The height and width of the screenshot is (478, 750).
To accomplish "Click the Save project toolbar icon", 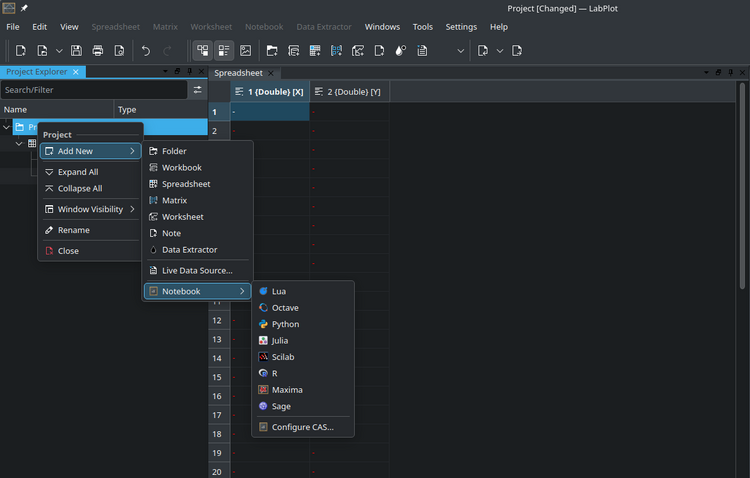I will click(77, 50).
